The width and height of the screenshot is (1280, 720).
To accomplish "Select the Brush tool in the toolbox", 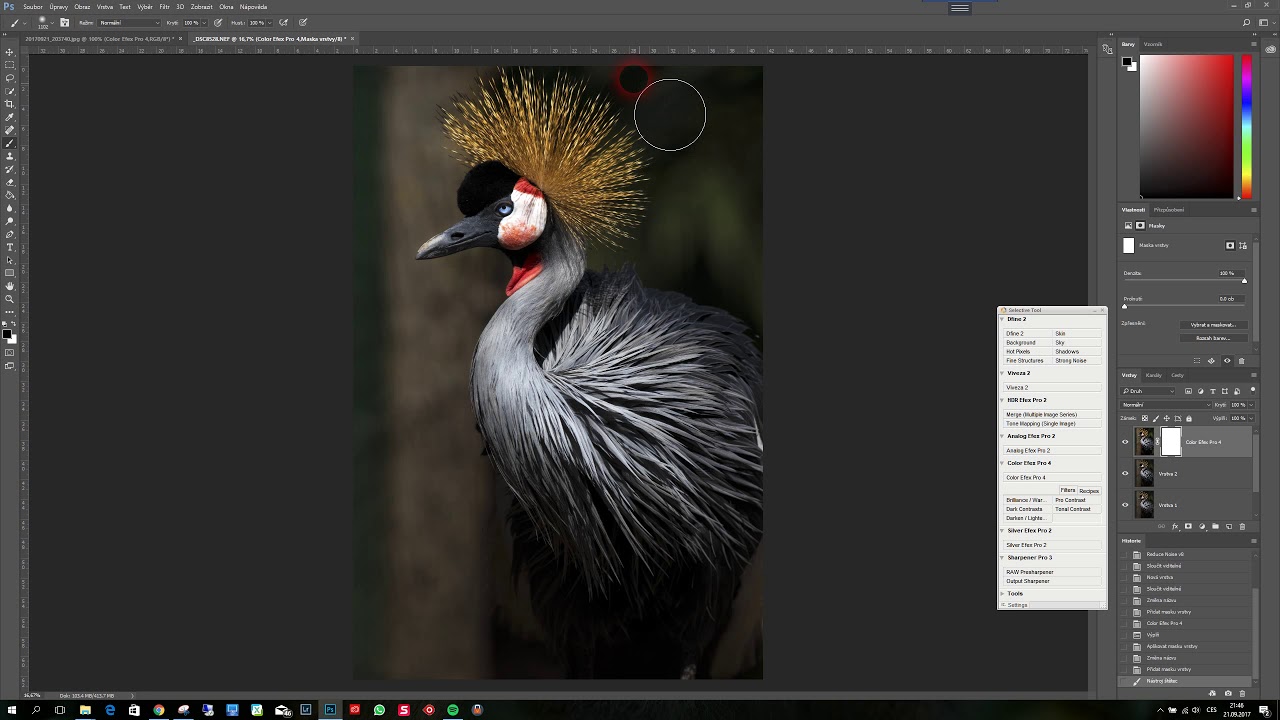I will 10,143.
